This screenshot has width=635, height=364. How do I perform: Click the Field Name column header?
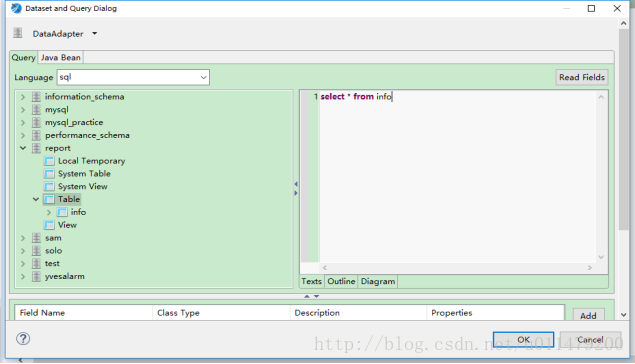pos(84,313)
